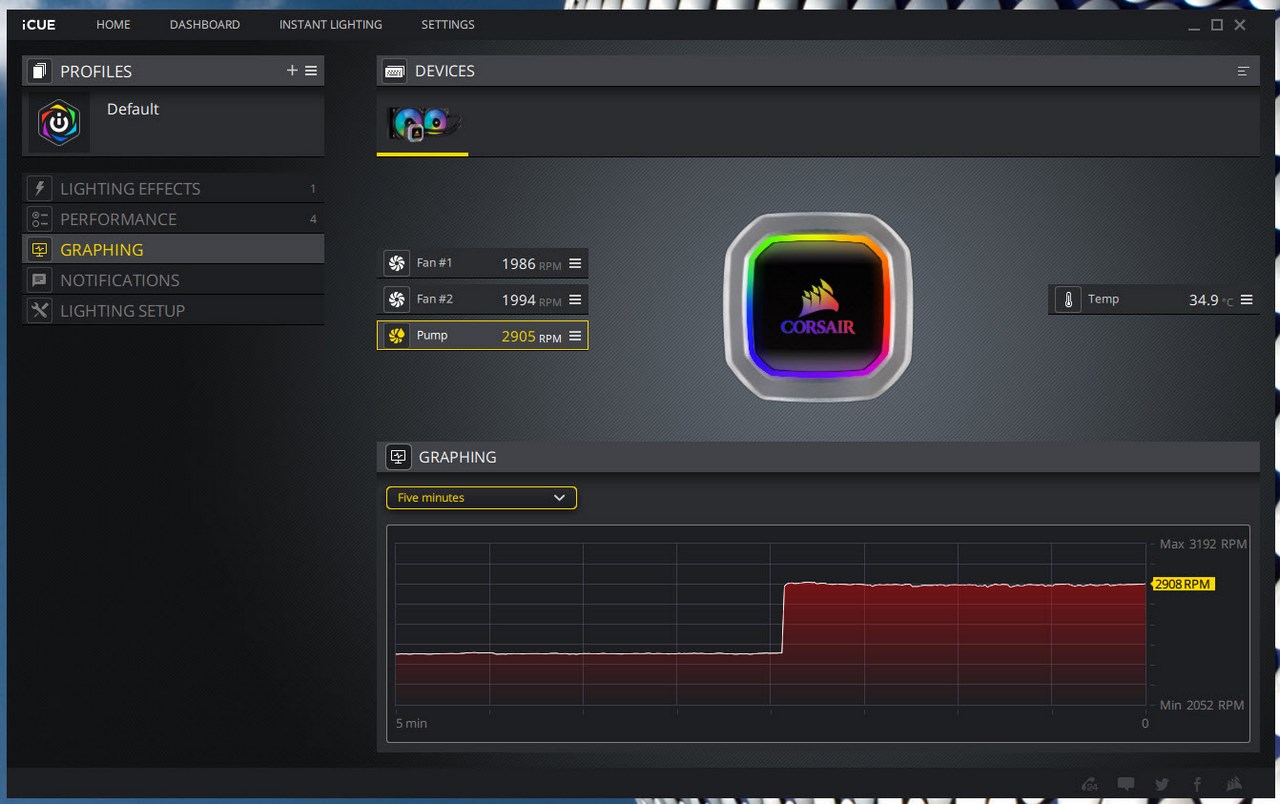The width and height of the screenshot is (1280, 804).
Task: Click the lightning bolt Lighting Effects icon
Action: pos(39,188)
